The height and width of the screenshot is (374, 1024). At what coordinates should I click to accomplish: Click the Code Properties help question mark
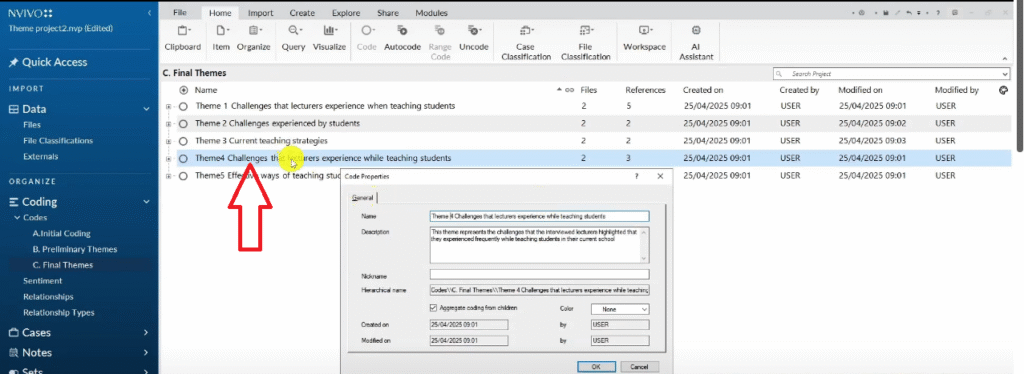[637, 176]
